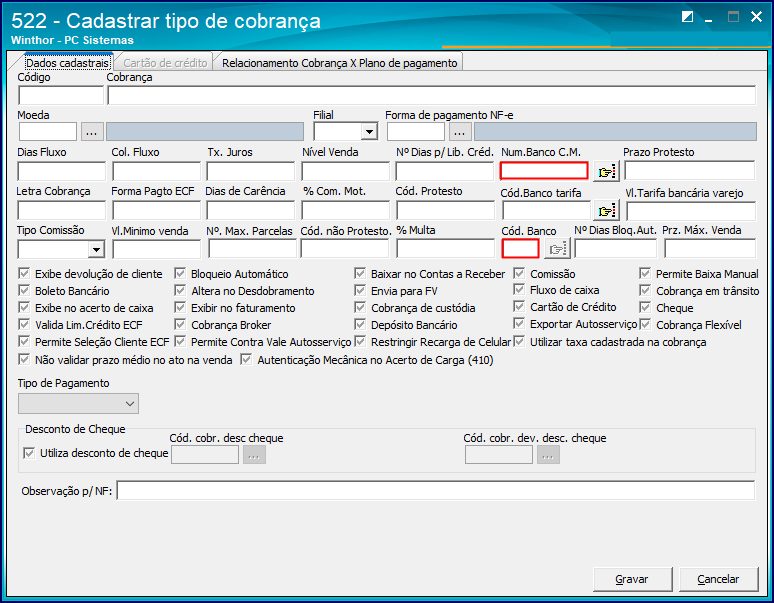
Task: Toggle the Boleto Bancário checkbox
Action: [24, 290]
